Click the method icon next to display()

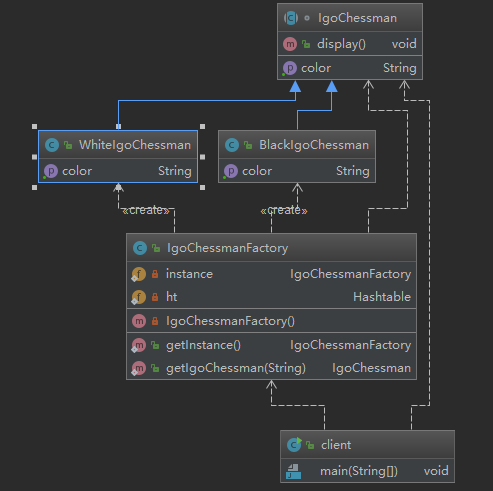pos(290,44)
